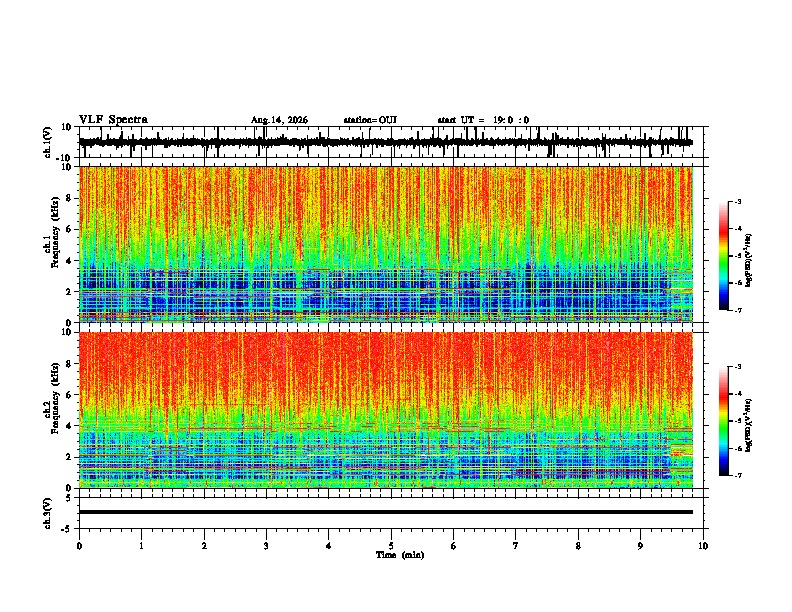The image size is (792, 612).
Task: Select the "start UT = 19:0 :0" label
Action: (x=483, y=120)
